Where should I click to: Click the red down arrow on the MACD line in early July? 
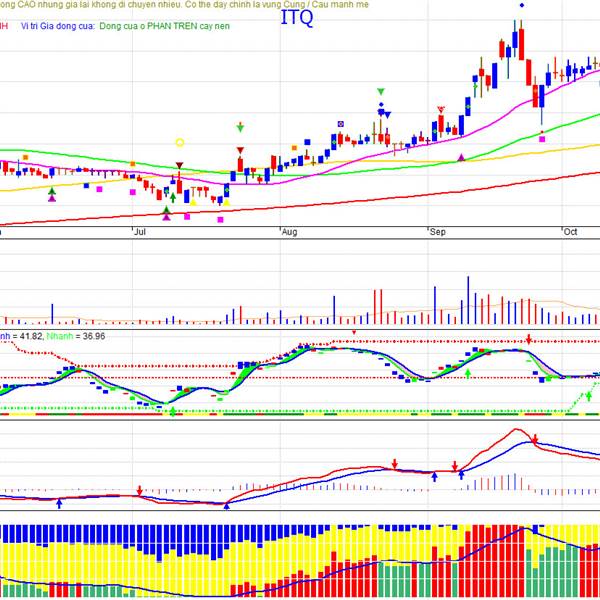[140, 491]
